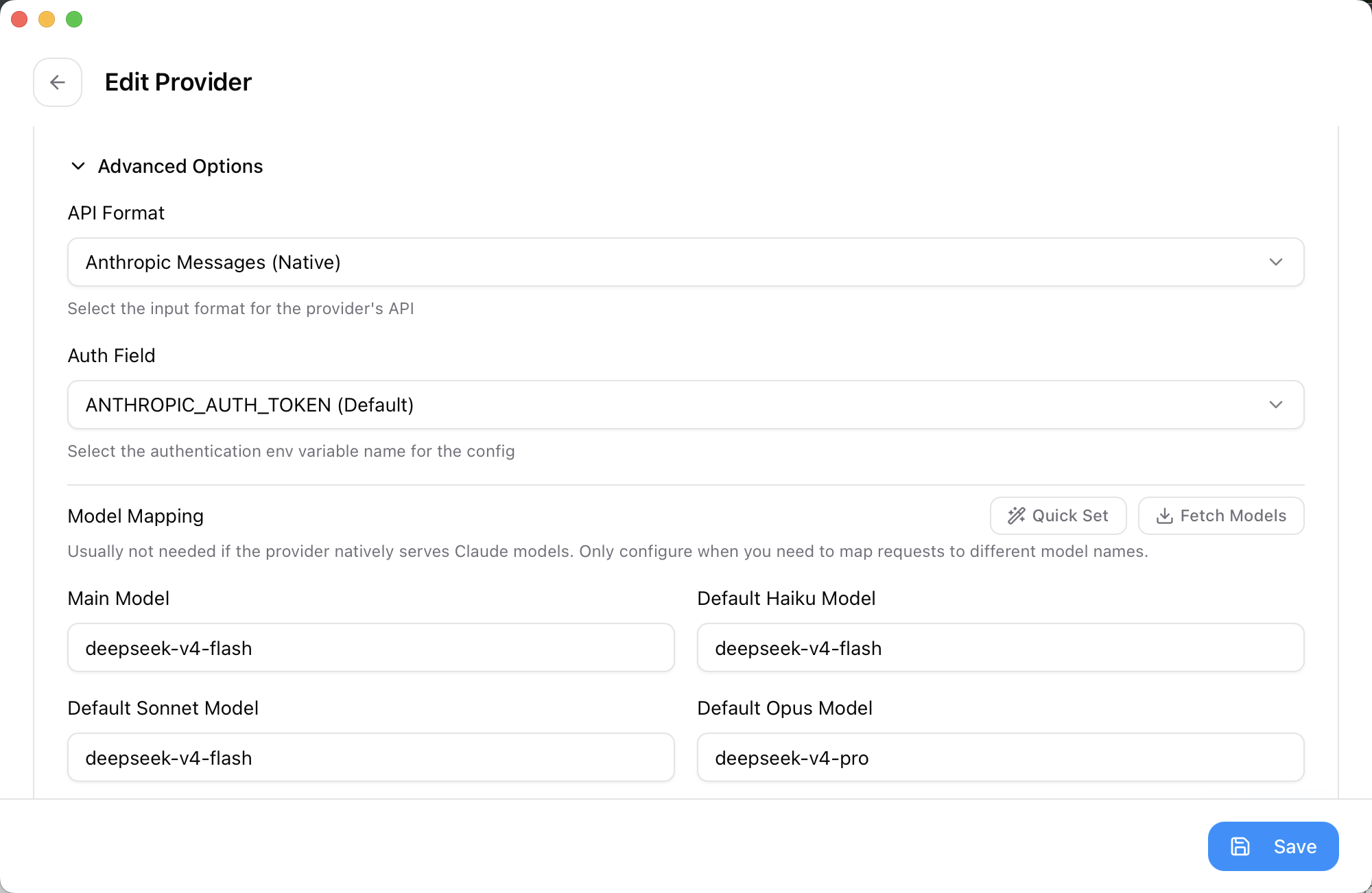The height and width of the screenshot is (893, 1372).
Task: Click the floppy disk Save icon
Action: pyautogui.click(x=1240, y=846)
